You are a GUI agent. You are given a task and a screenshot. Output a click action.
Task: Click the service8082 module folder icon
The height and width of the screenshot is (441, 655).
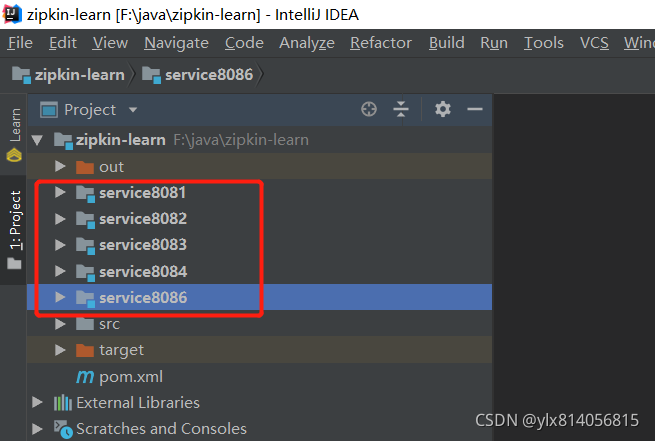(x=85, y=220)
